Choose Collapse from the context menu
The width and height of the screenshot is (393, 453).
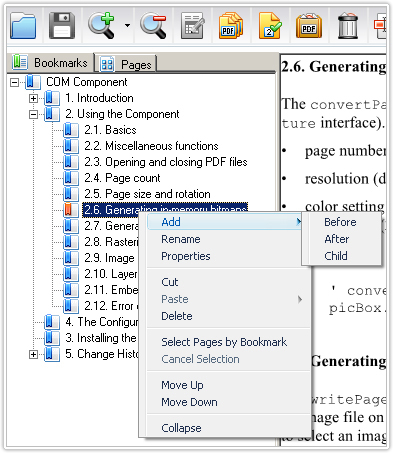pos(181,428)
